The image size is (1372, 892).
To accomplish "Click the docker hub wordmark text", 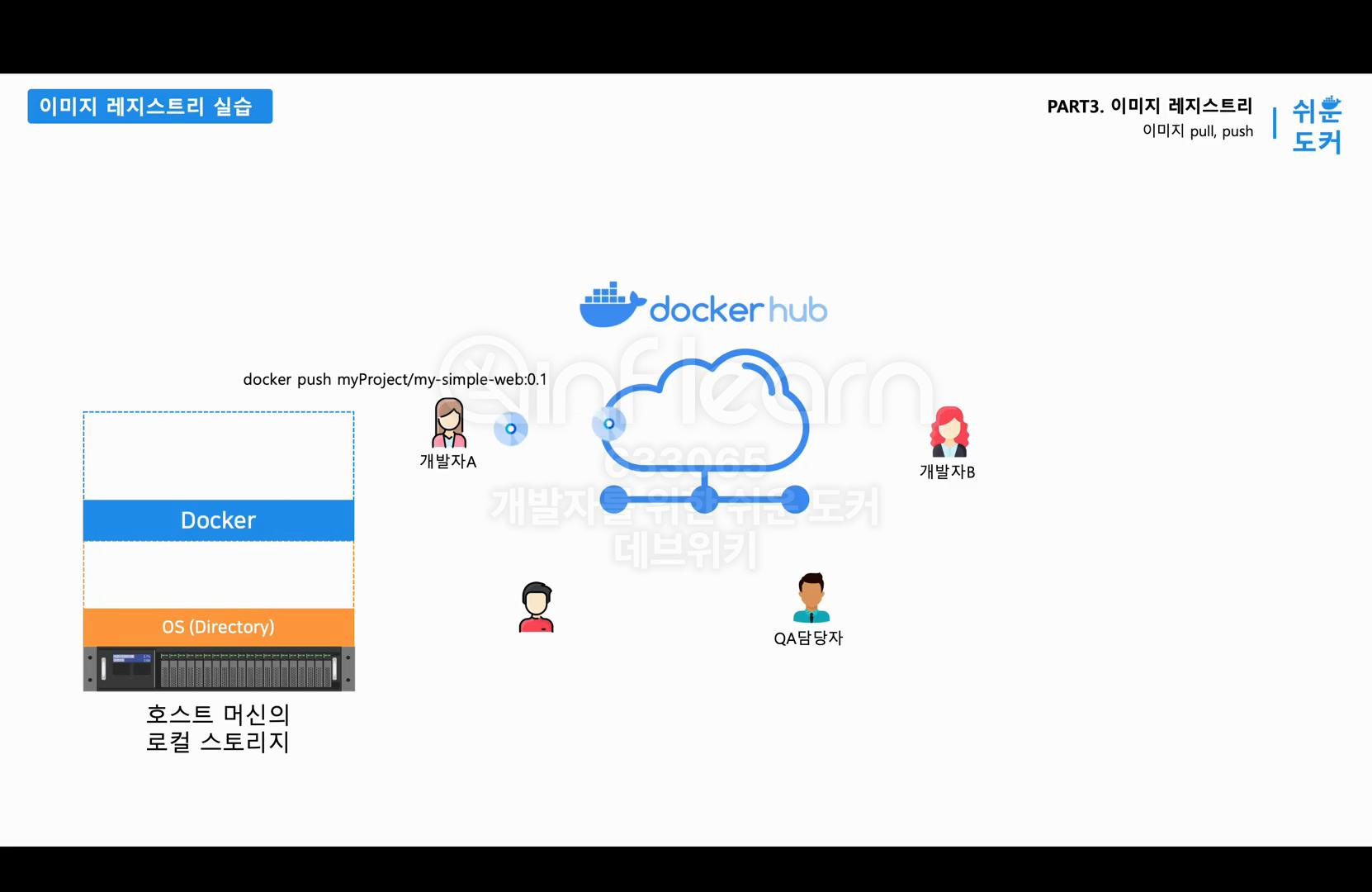I will [738, 310].
